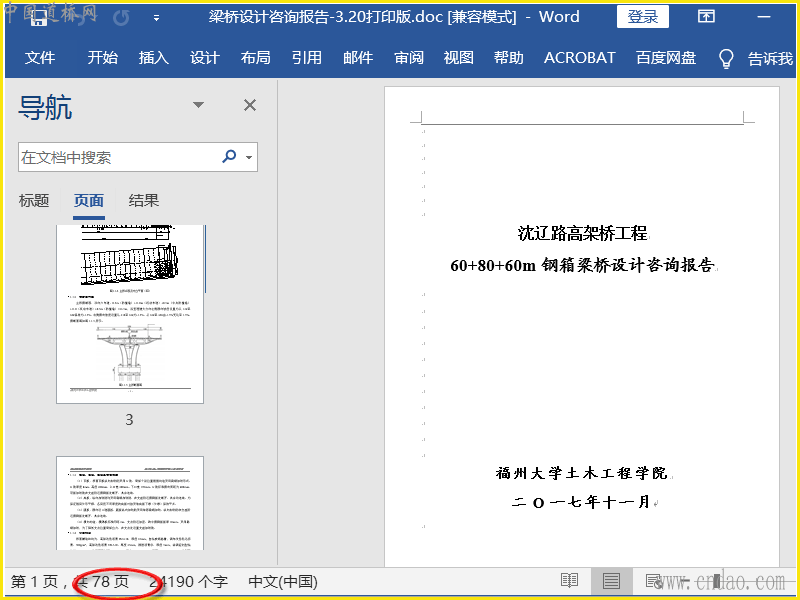This screenshot has height=600, width=800.
Task: Switch to the 布局 ribbon tab
Action: coord(256,58)
